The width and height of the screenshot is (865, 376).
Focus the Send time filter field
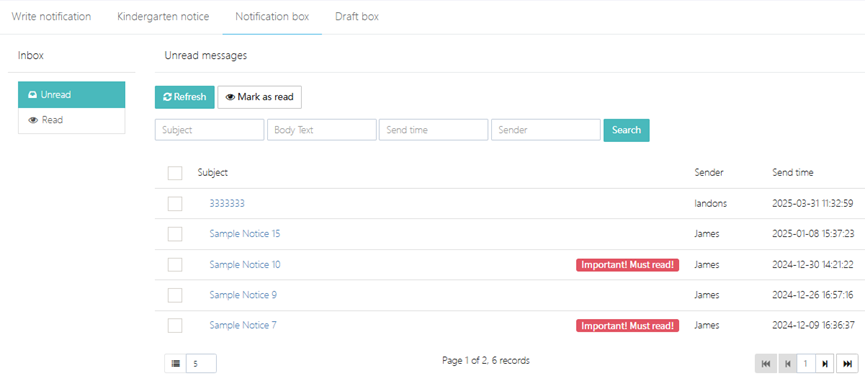coord(434,130)
